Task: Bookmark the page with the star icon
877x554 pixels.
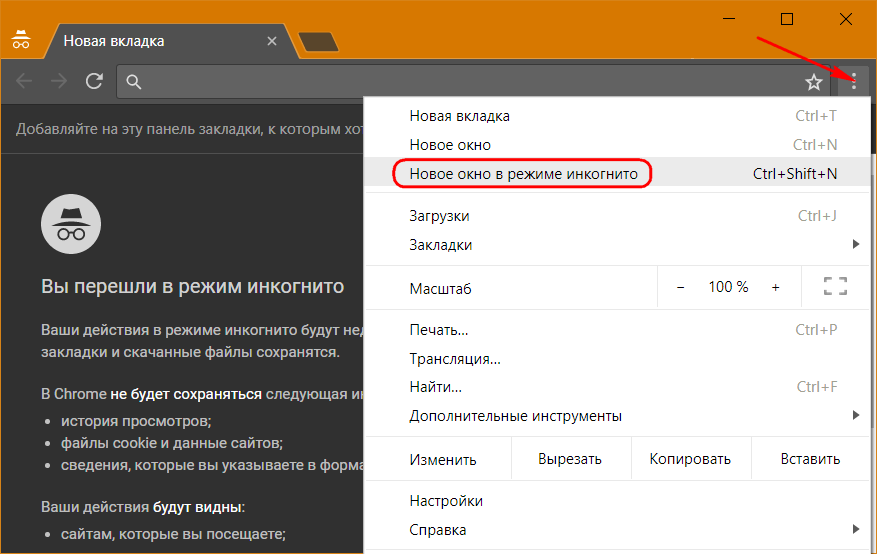Action: point(814,82)
